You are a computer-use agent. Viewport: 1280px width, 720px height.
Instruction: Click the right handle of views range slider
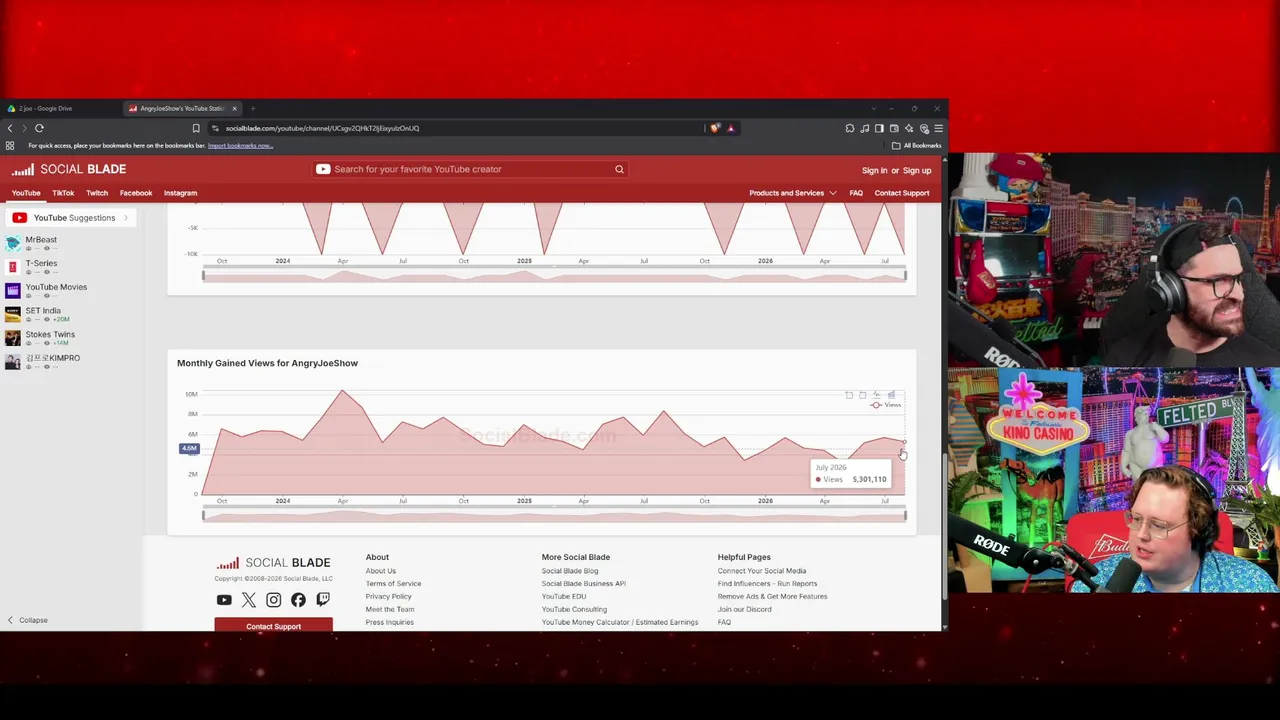pyautogui.click(x=906, y=515)
